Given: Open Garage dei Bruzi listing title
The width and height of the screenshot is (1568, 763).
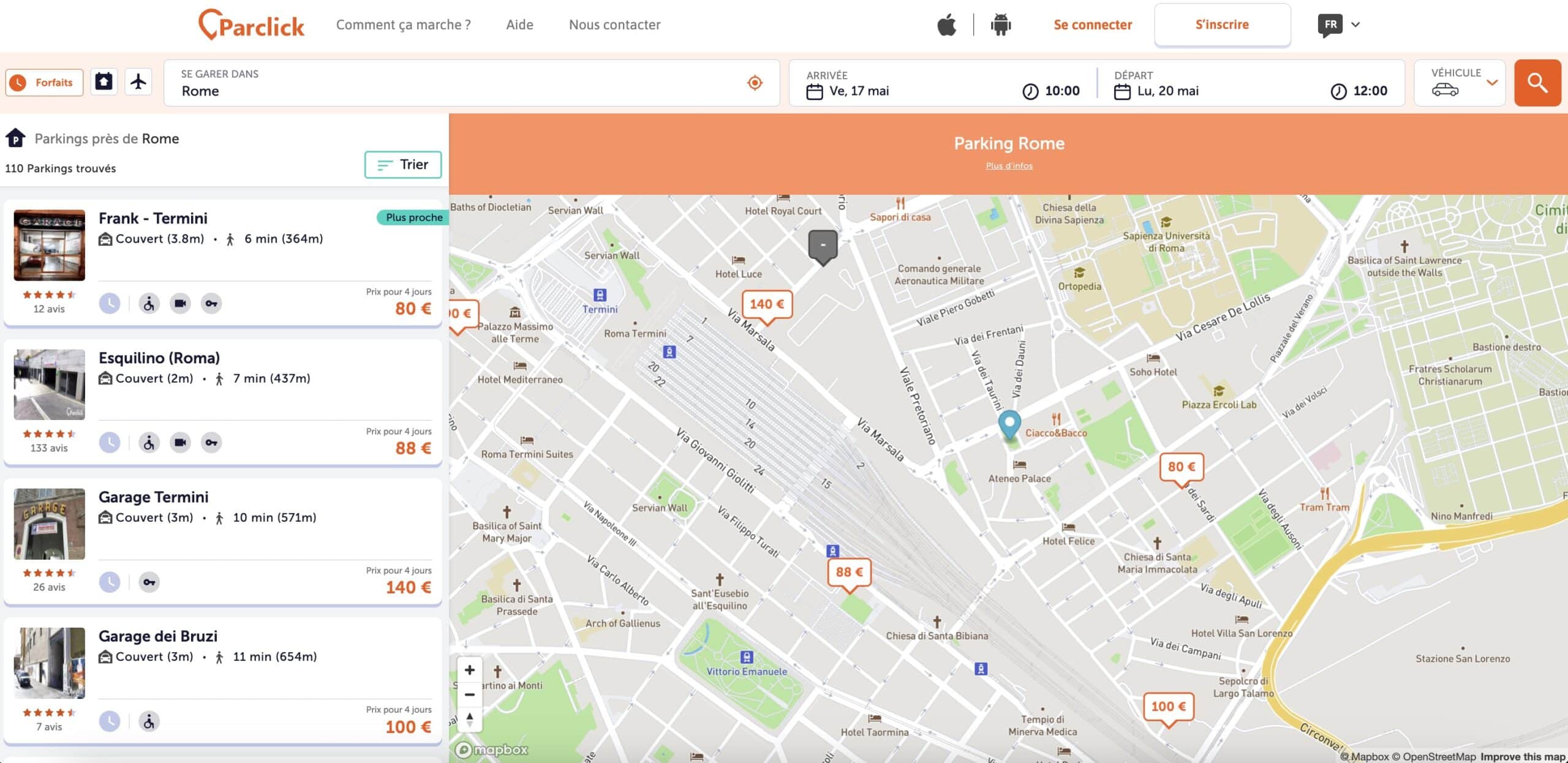Looking at the screenshot, I should pyautogui.click(x=158, y=636).
